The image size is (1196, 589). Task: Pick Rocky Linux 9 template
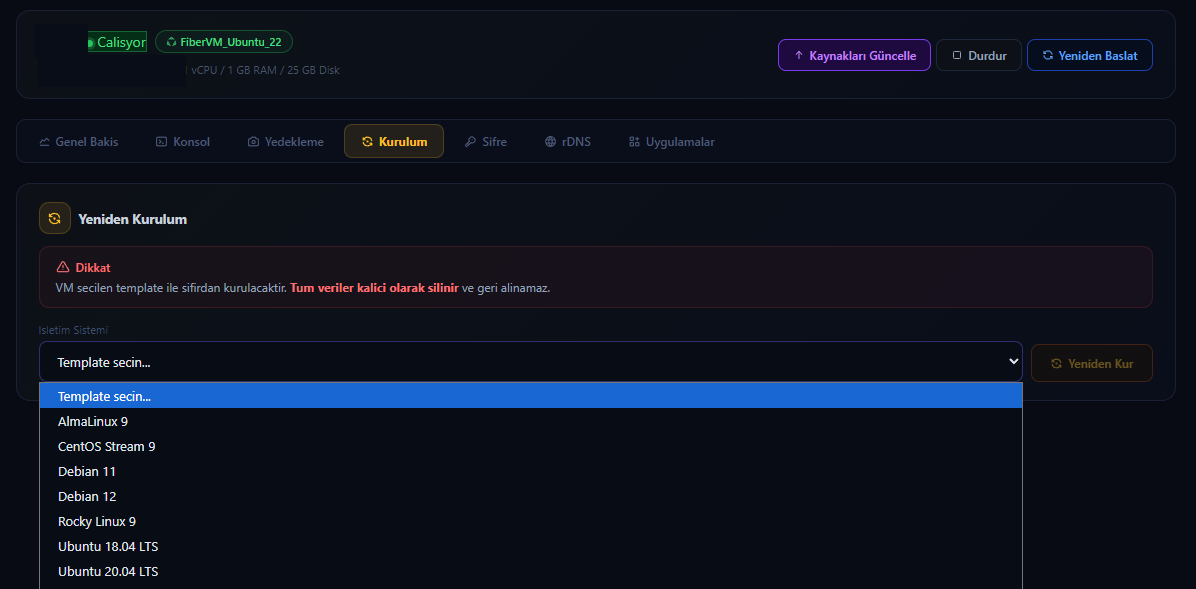click(531, 521)
